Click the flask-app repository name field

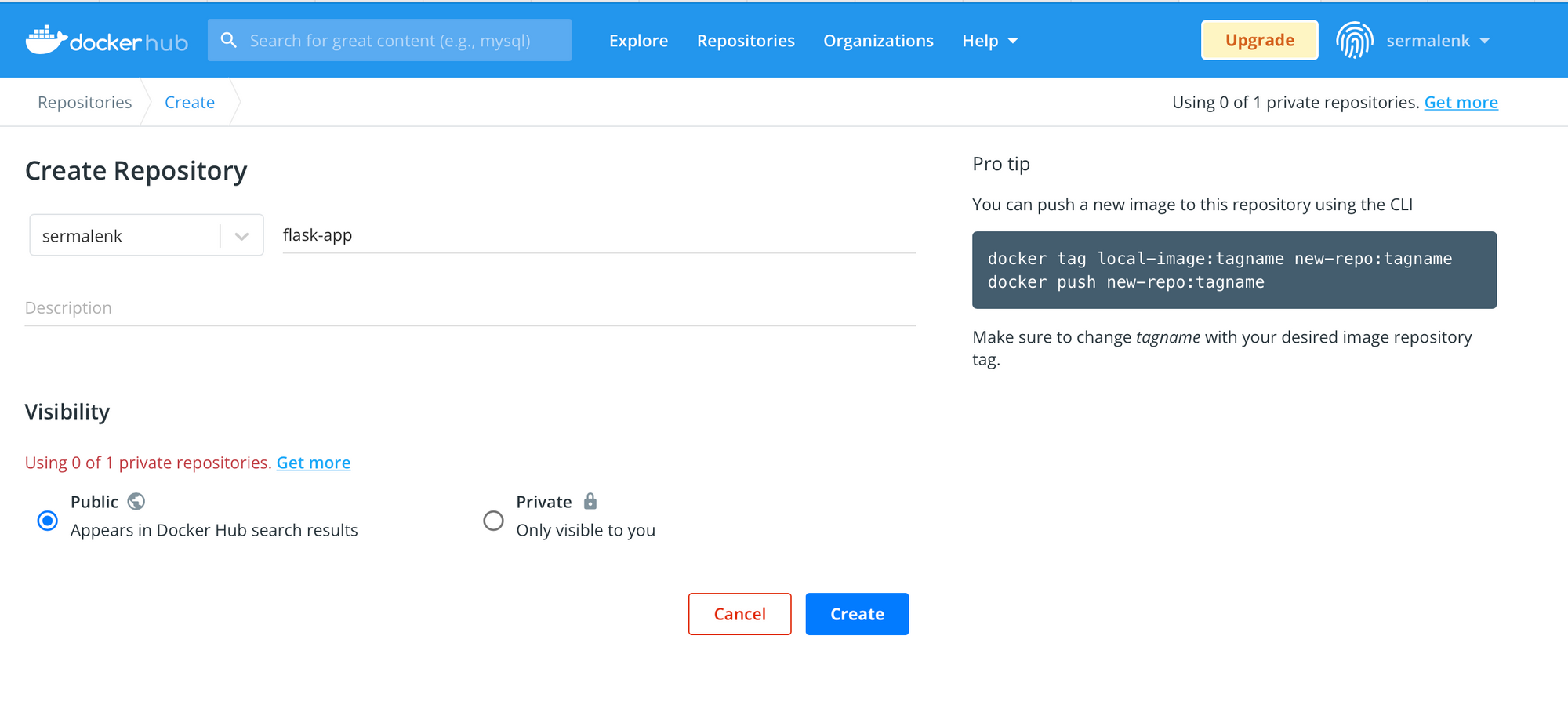tap(598, 235)
